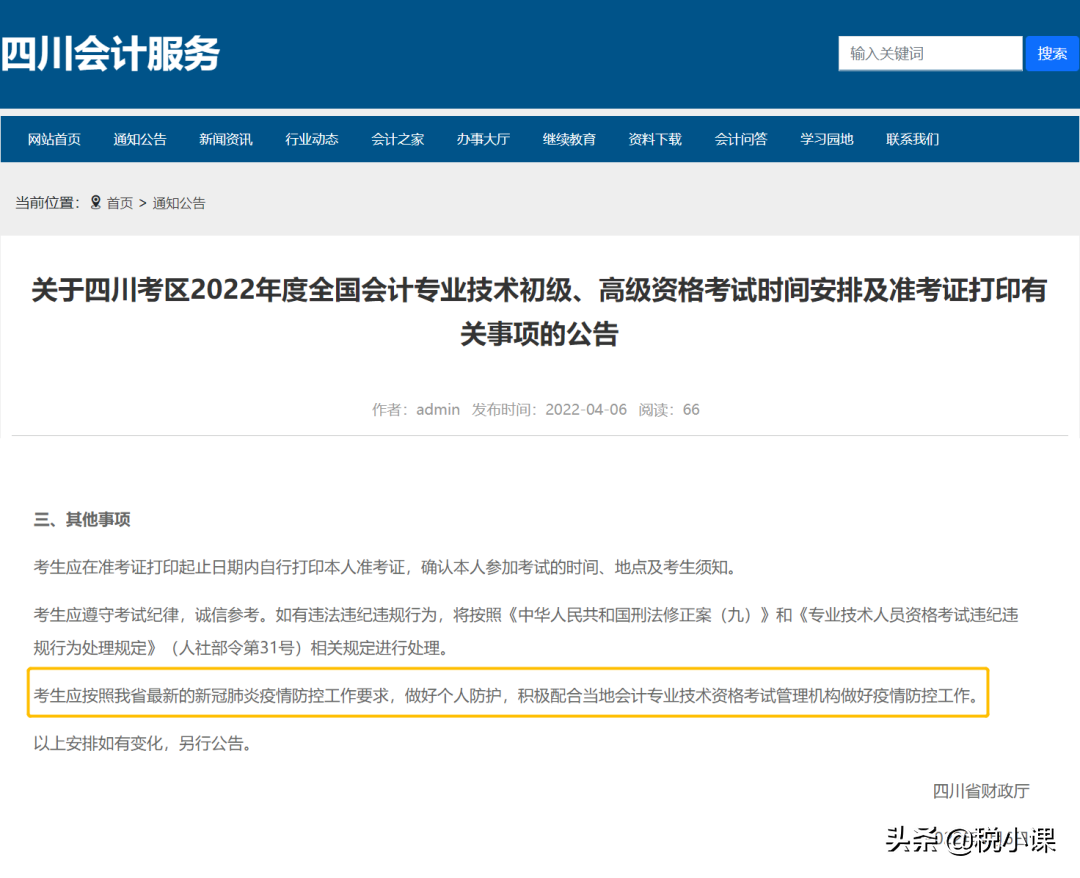The height and width of the screenshot is (878, 1080).
Task: Open the 办事大厅 navigation item
Action: point(483,139)
